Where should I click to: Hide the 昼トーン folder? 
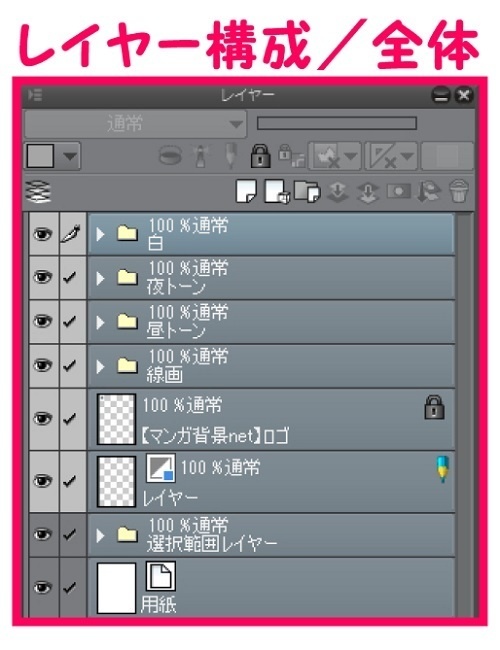tap(43, 321)
